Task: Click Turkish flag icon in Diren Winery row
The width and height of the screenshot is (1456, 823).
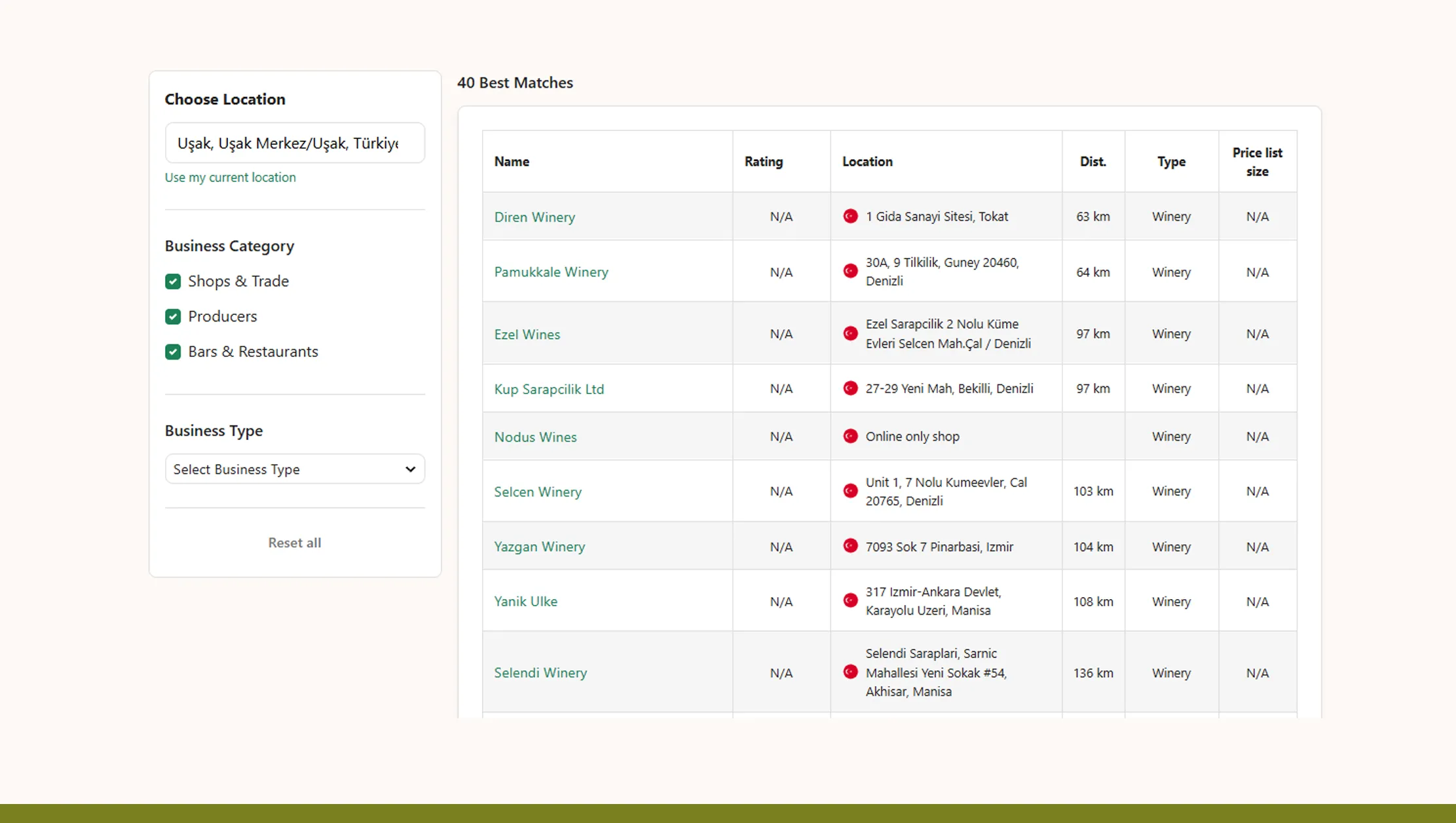Action: click(x=850, y=216)
